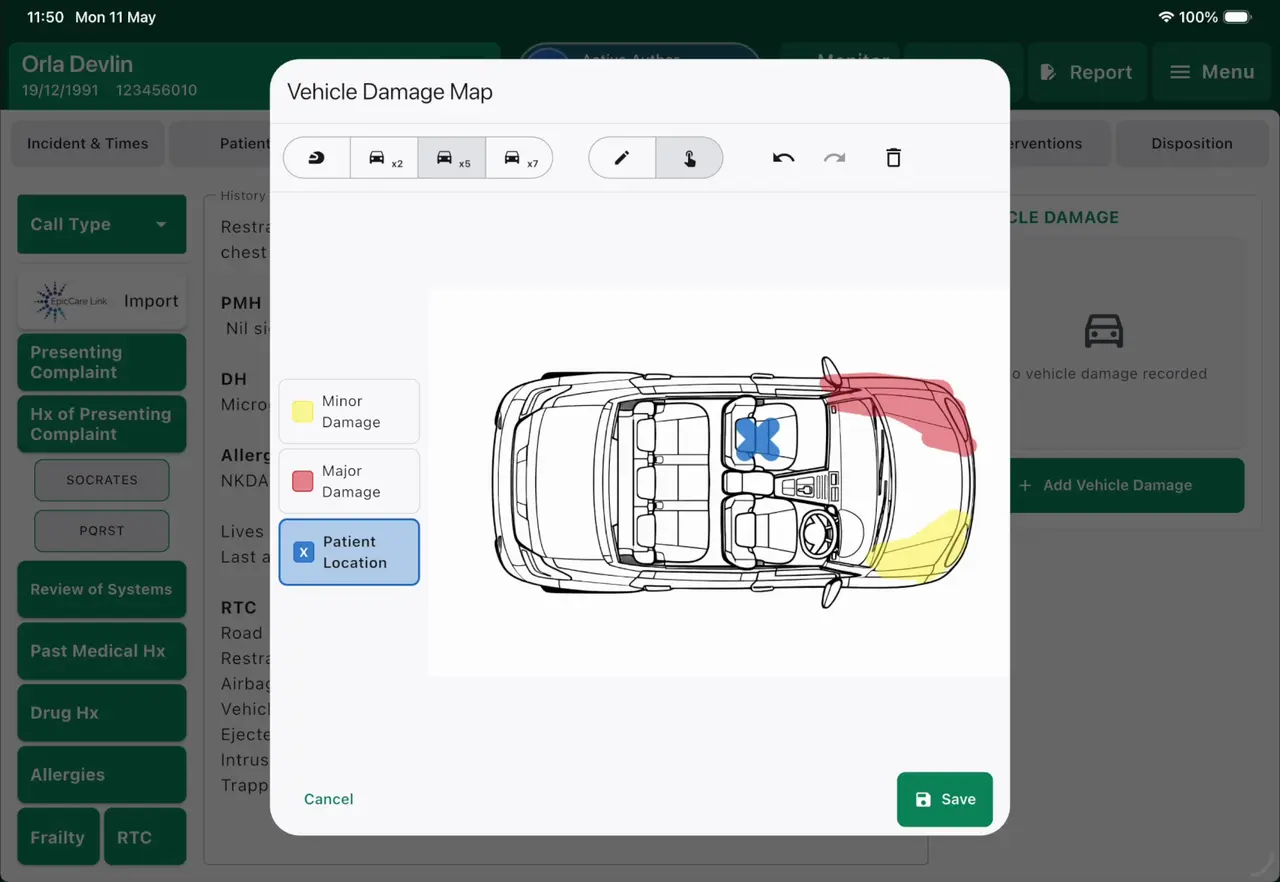1280x882 pixels.
Task: Open the Drug Hx section
Action: pyautogui.click(x=102, y=713)
